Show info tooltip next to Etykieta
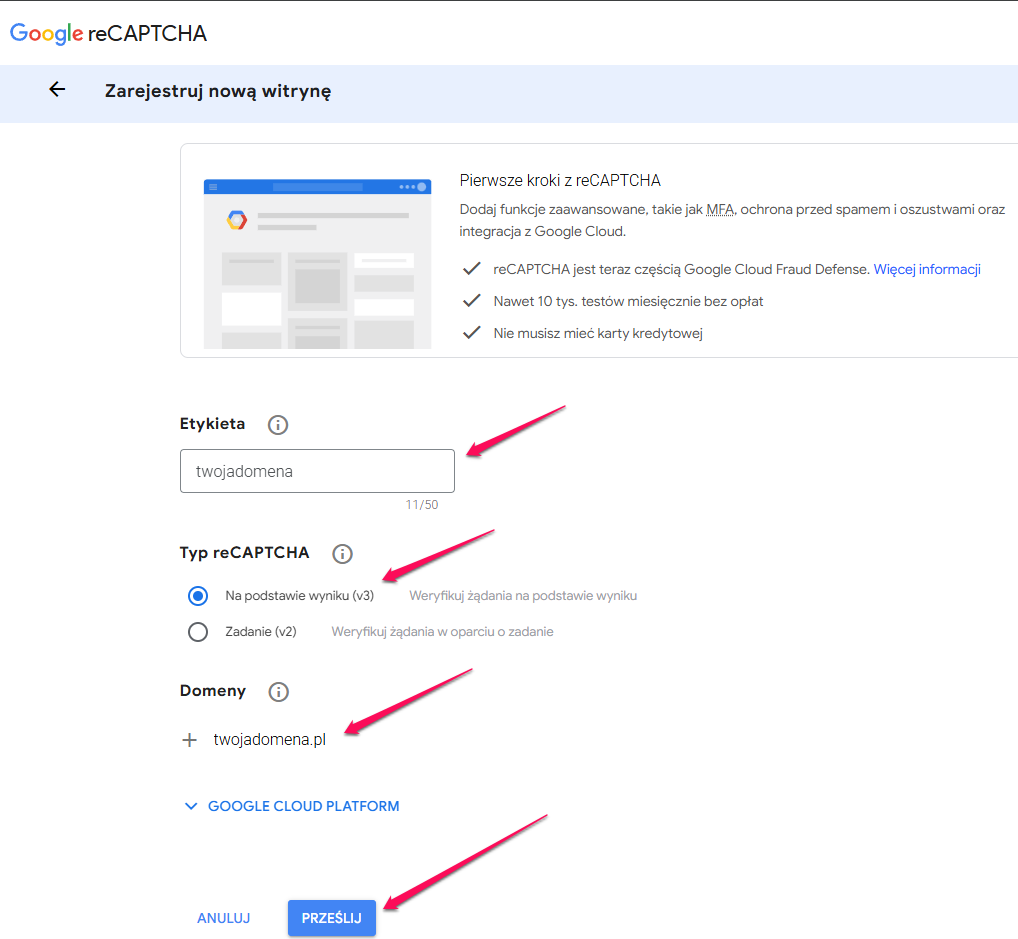The width and height of the screenshot is (1018, 939). (x=278, y=425)
